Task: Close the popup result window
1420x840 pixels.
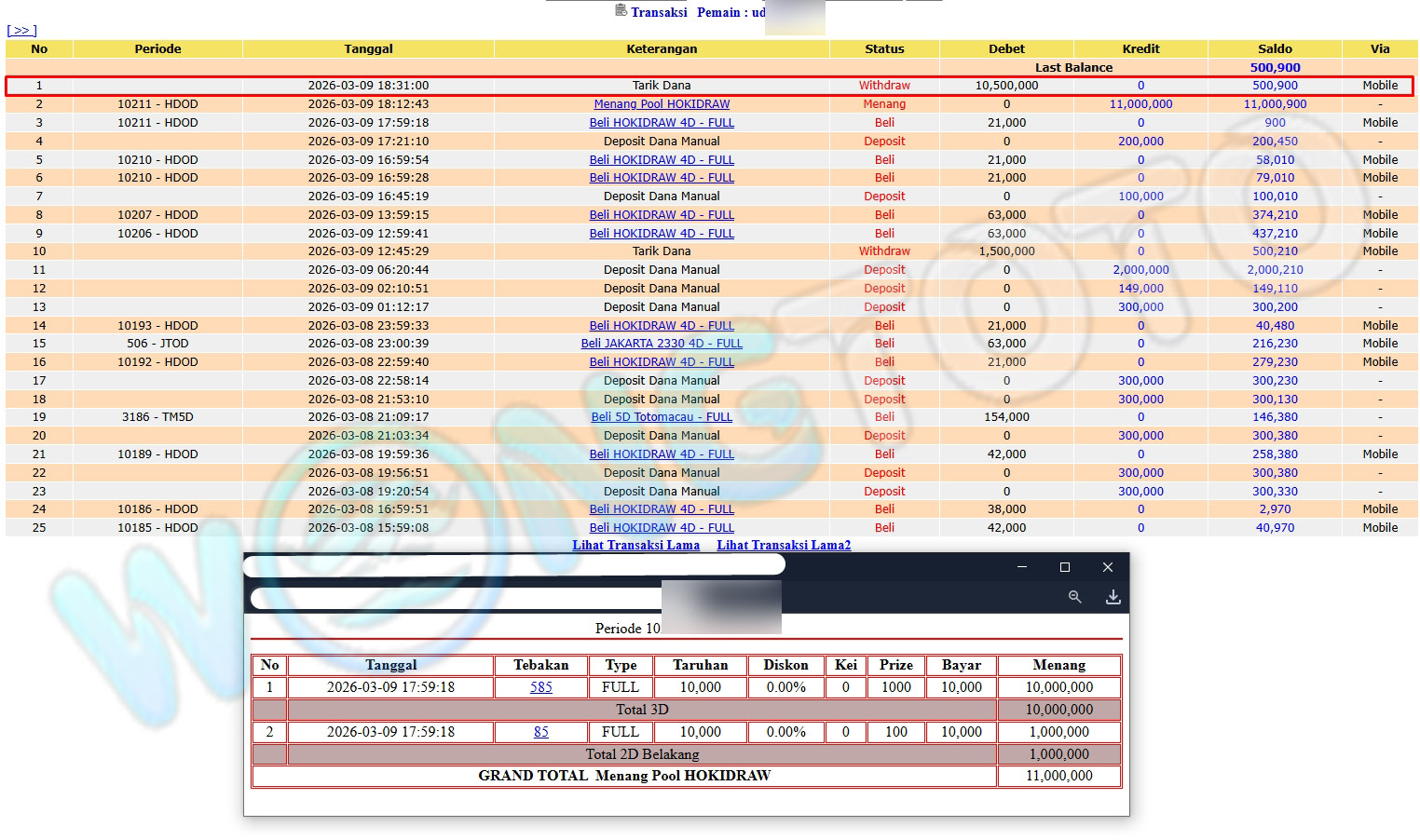Action: [1107, 567]
